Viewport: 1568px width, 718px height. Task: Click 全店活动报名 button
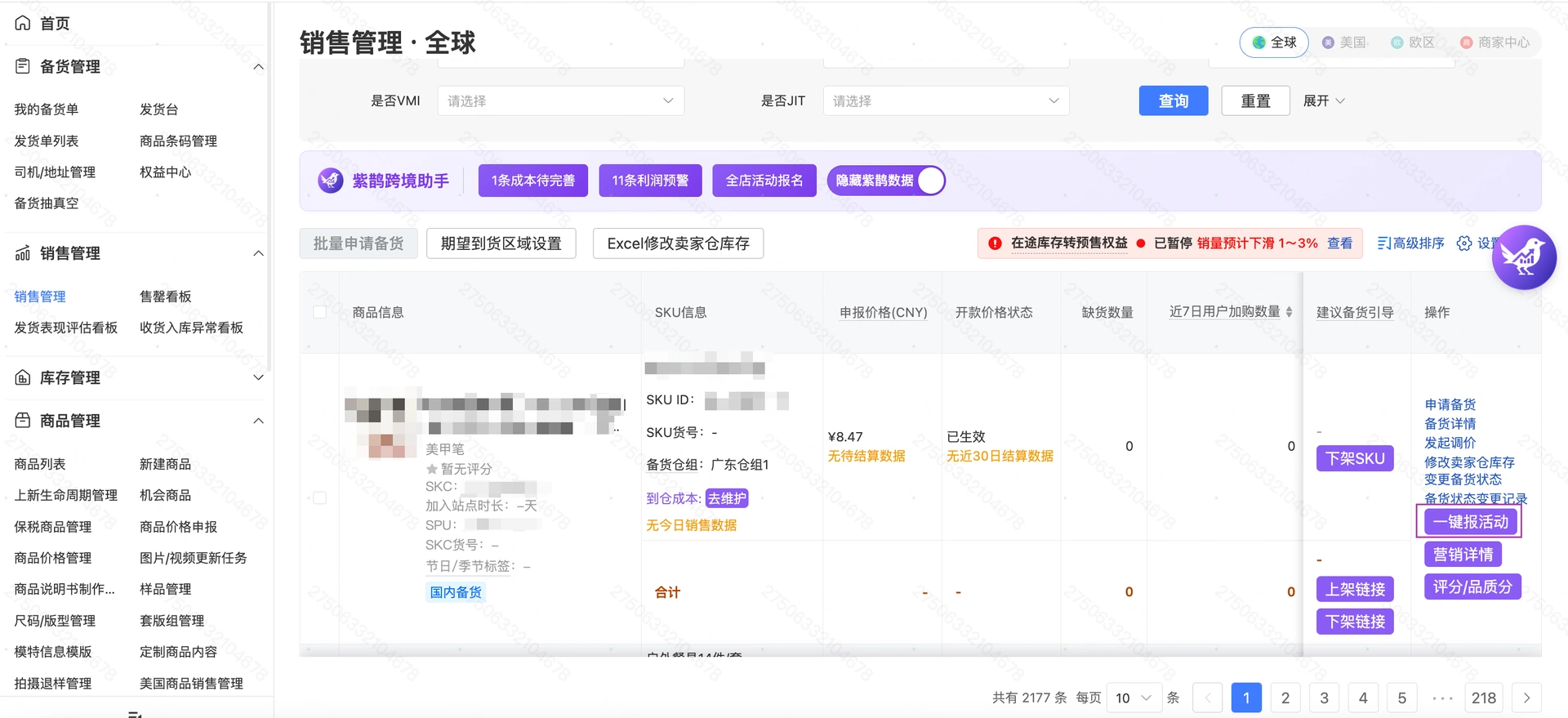764,181
